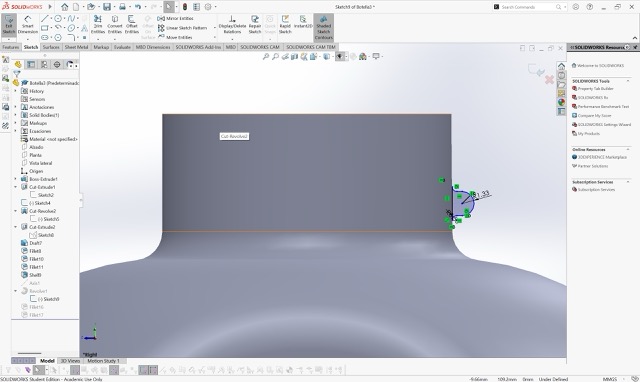Toggle Rapid Sketch

point(285,25)
